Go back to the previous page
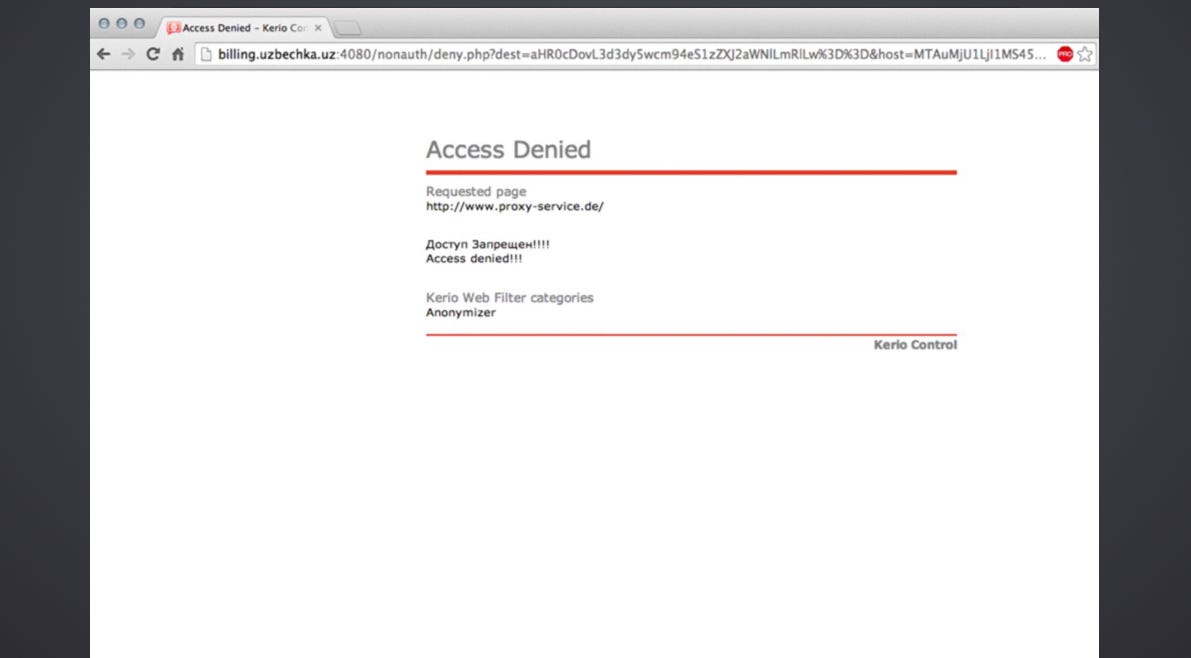 click(104, 54)
